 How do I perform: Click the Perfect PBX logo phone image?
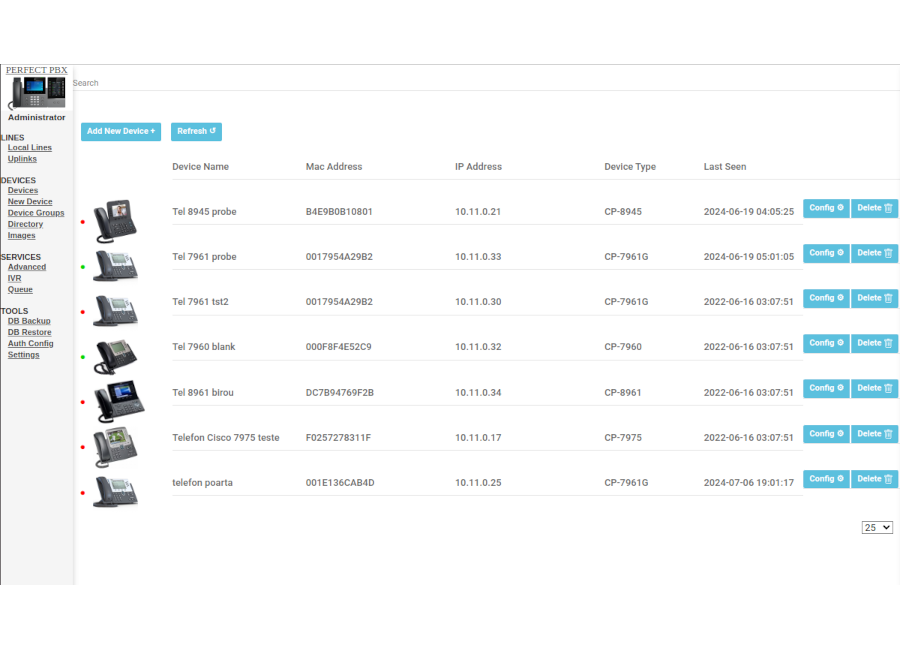click(37, 93)
